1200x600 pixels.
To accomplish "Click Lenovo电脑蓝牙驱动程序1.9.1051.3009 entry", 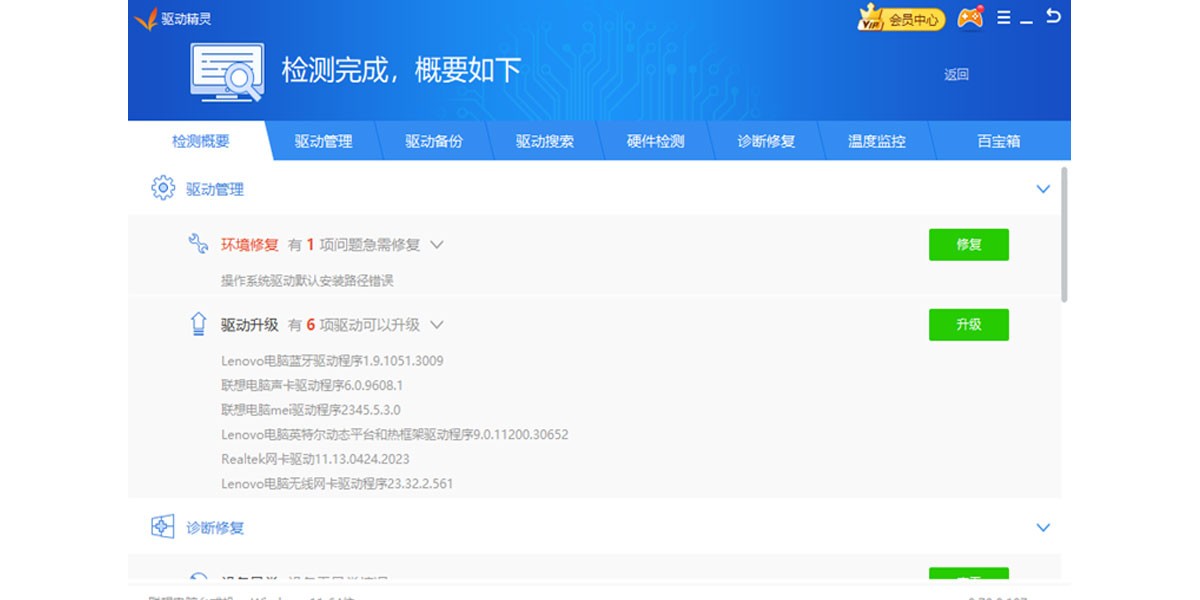I will click(332, 360).
